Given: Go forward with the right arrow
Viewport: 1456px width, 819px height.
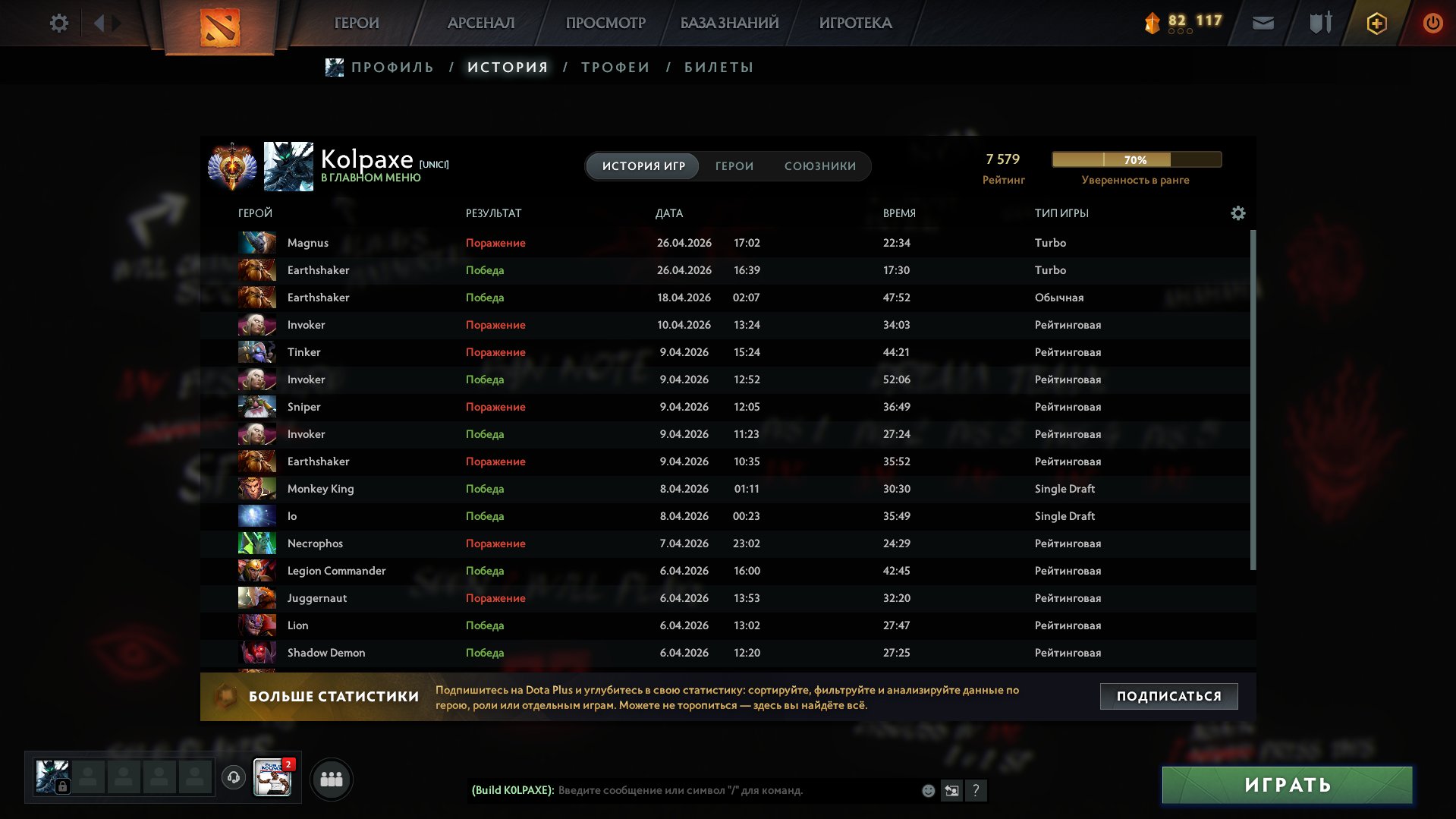Looking at the screenshot, I should coord(117,23).
